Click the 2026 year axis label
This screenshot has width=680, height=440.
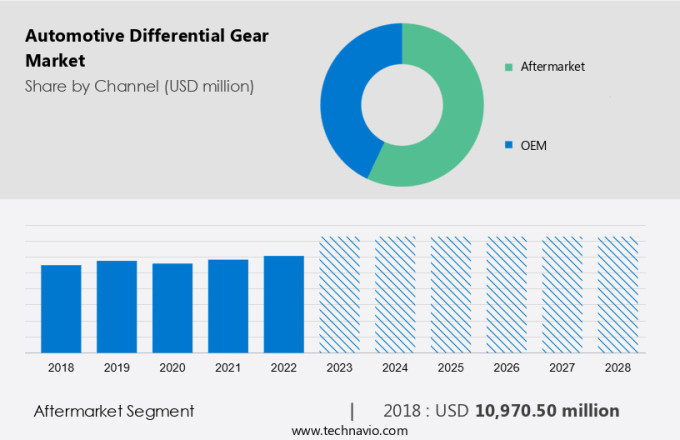[506, 368]
